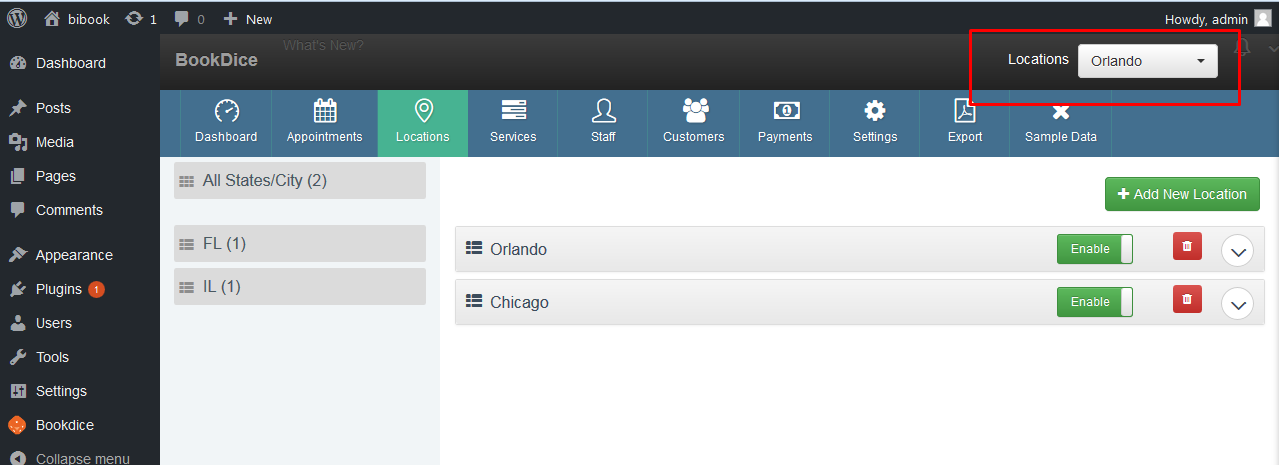
Task: Open BookDice Dashboard gauge tab
Action: pos(226,123)
